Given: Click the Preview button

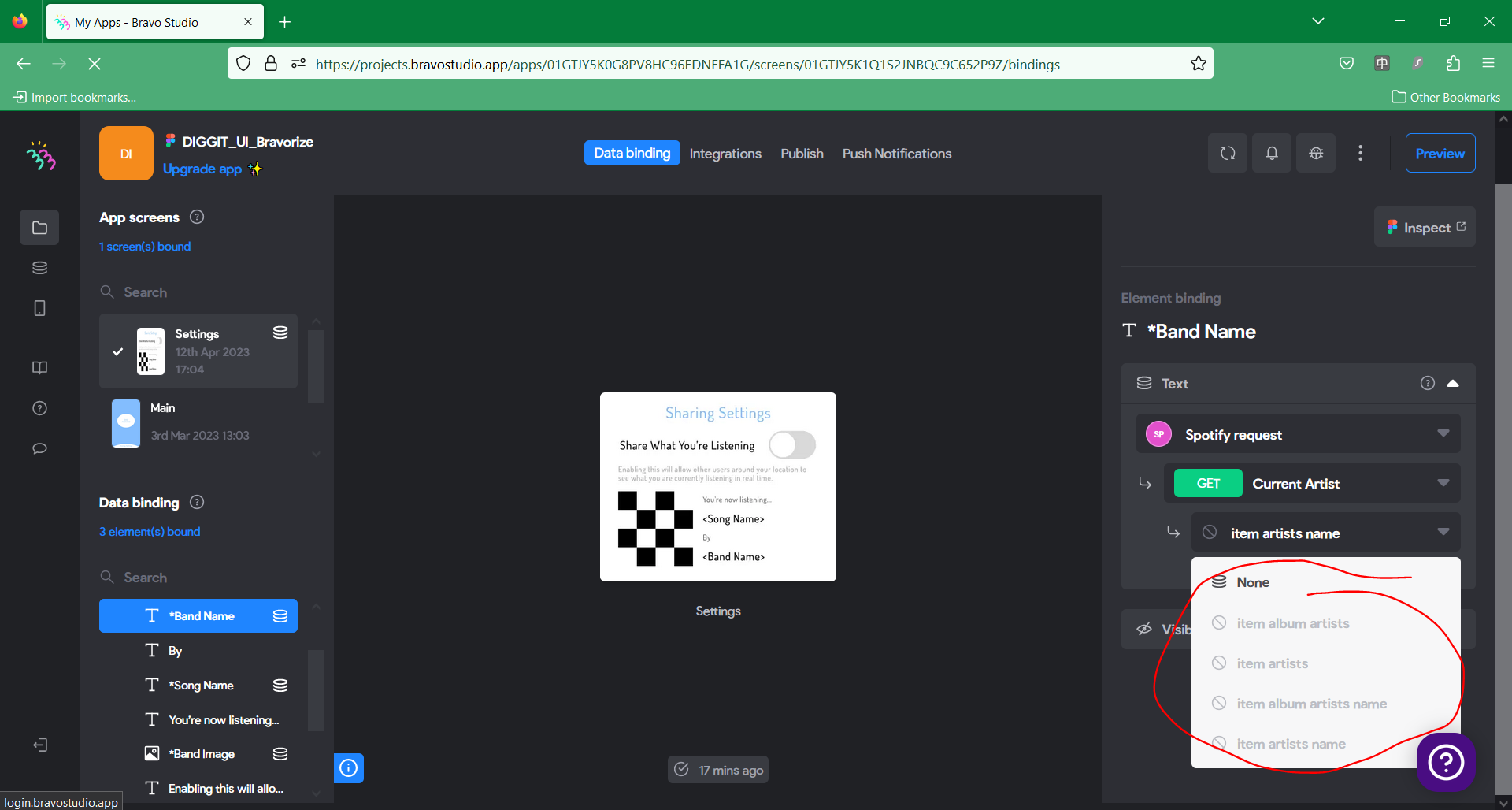Looking at the screenshot, I should (x=1440, y=153).
